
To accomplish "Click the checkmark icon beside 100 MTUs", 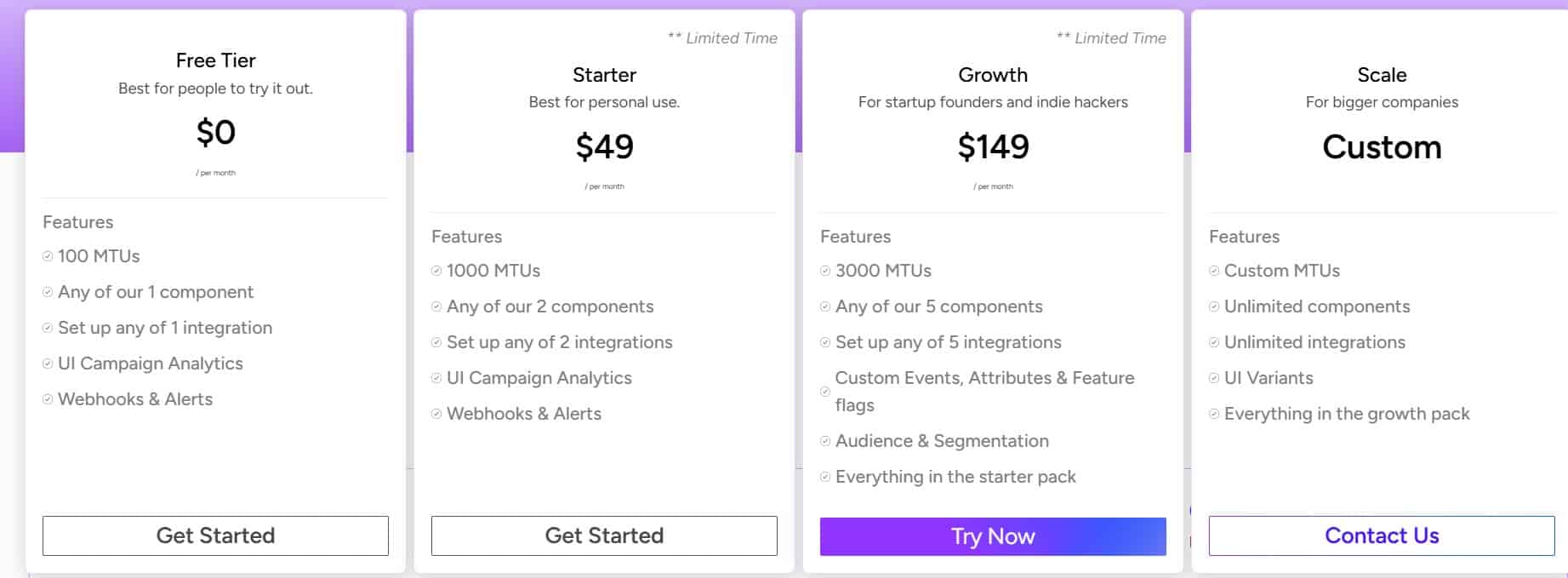I will pyautogui.click(x=48, y=255).
